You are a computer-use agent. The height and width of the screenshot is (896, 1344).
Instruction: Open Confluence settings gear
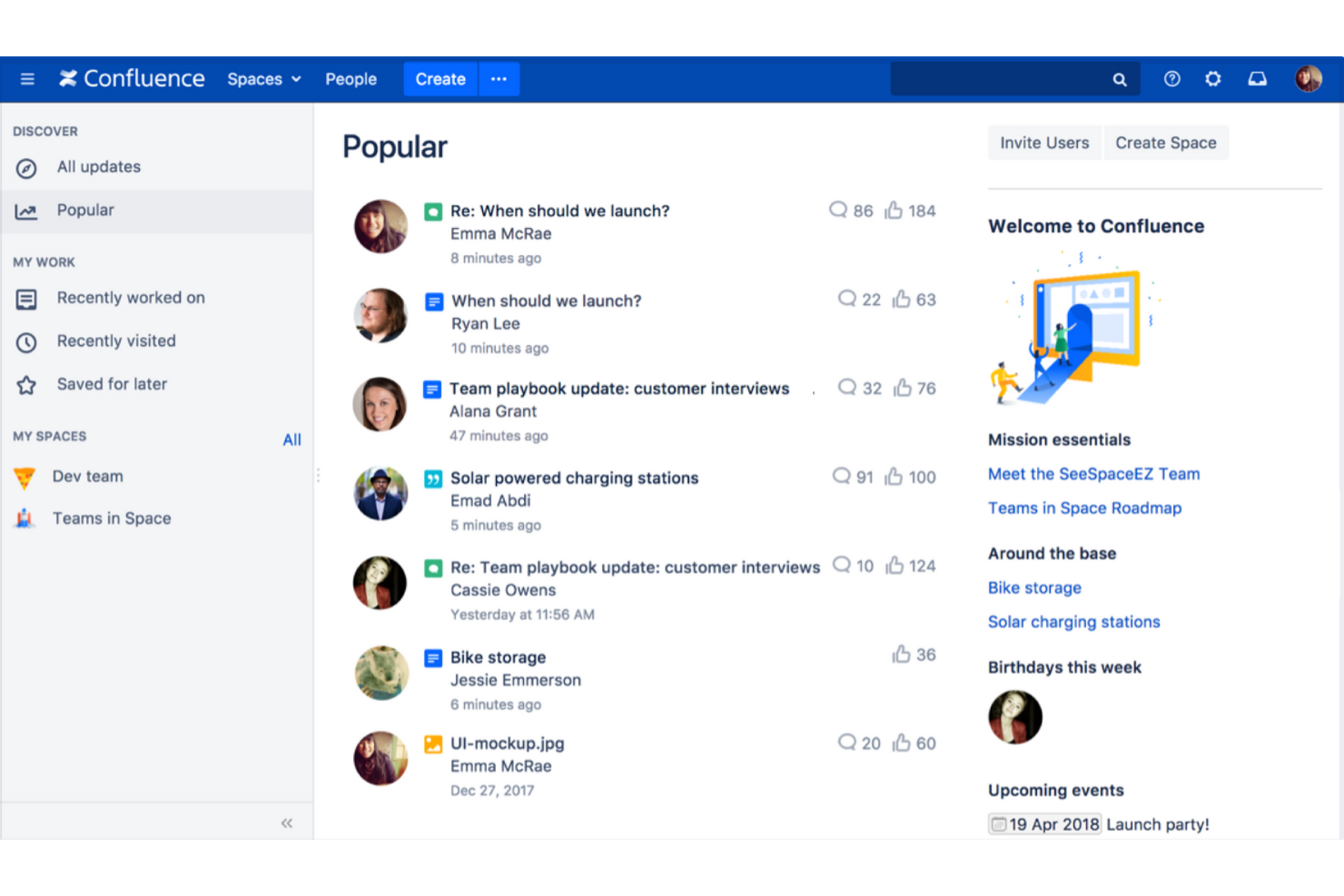tap(1213, 79)
